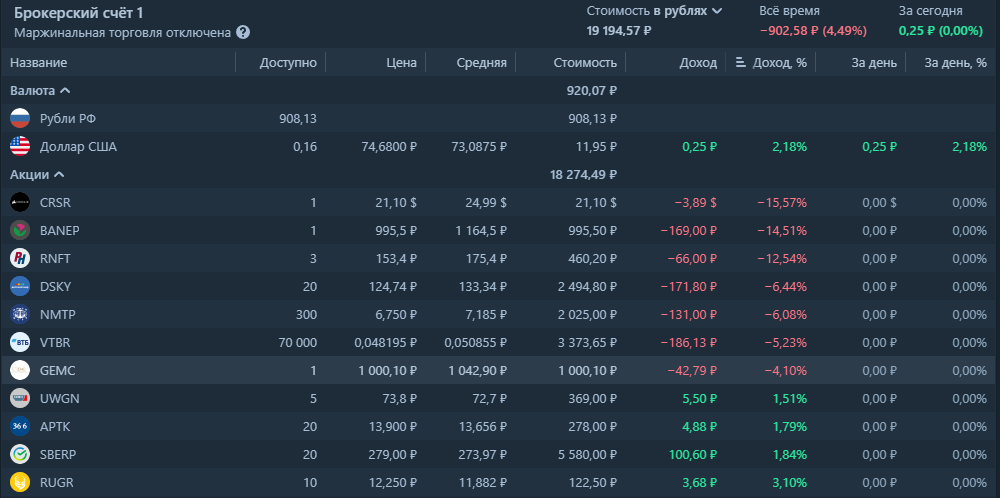Sort by Средняя column header
Image resolution: width=1000 pixels, height=498 pixels.
pyautogui.click(x=482, y=62)
